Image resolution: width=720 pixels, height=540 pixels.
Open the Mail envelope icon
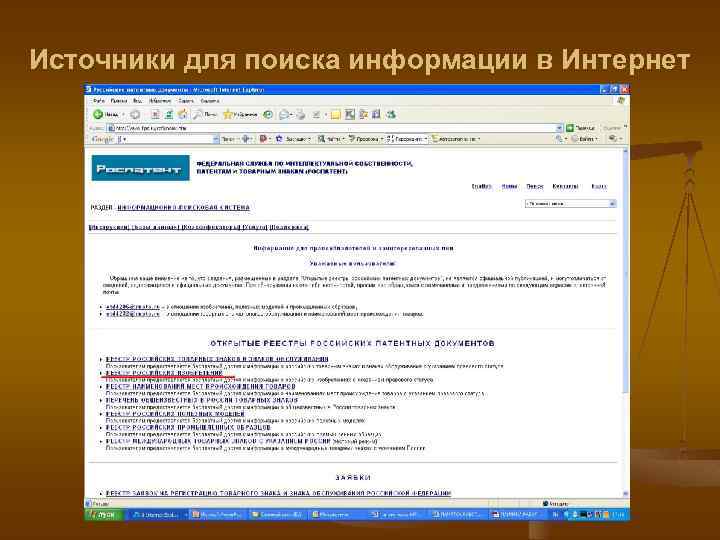coord(286,114)
